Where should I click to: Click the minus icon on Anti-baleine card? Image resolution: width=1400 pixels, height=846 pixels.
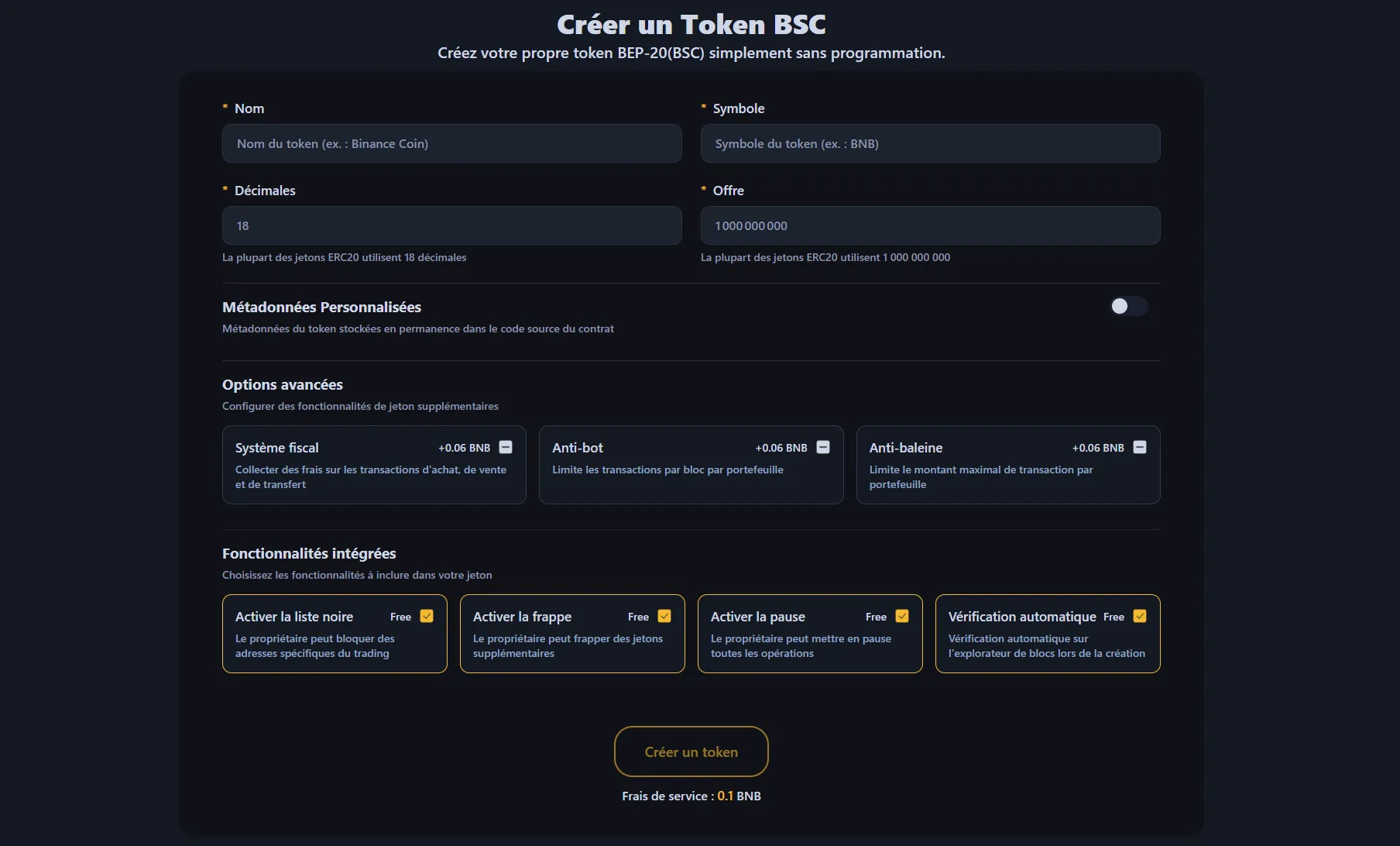(1139, 447)
